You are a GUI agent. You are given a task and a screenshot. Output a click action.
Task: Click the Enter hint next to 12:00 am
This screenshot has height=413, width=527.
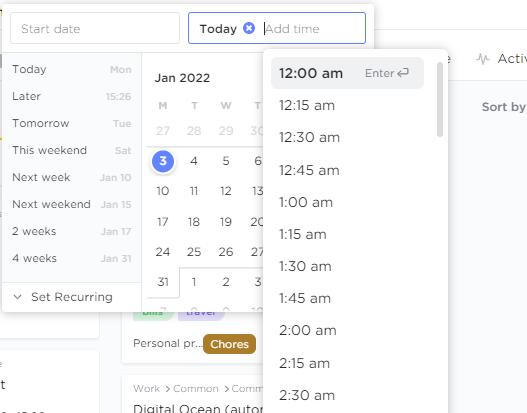[x=387, y=73]
